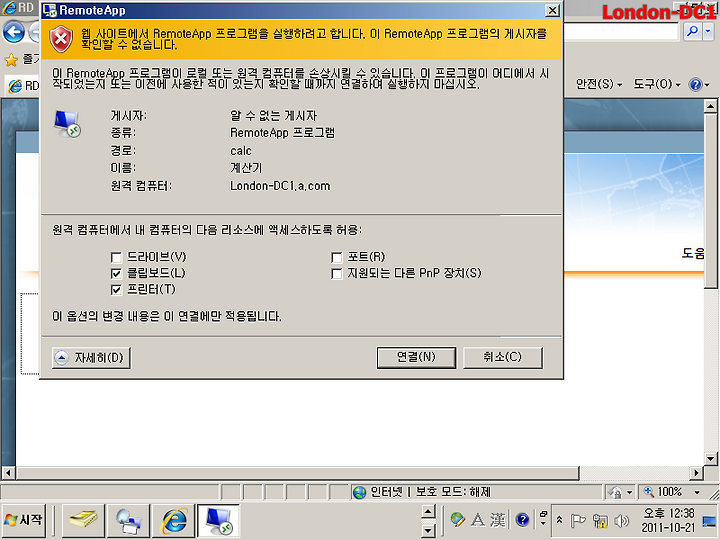
Task: Close the RemoteApp dialog
Action: (x=552, y=10)
